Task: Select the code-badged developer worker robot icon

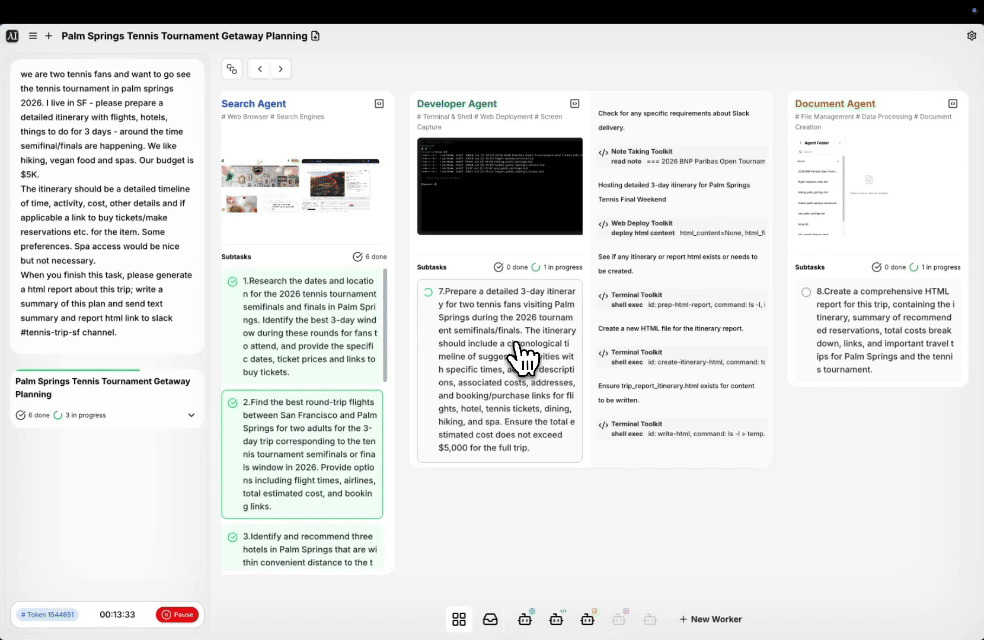Action: (x=556, y=618)
